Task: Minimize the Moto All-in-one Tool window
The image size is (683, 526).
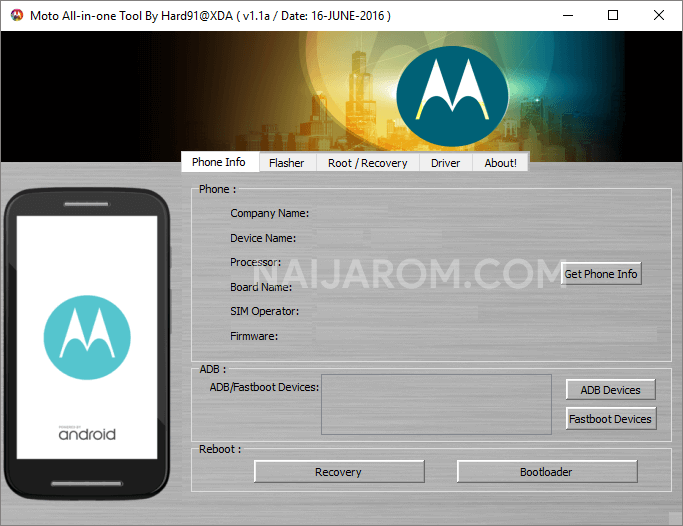Action: 568,15
